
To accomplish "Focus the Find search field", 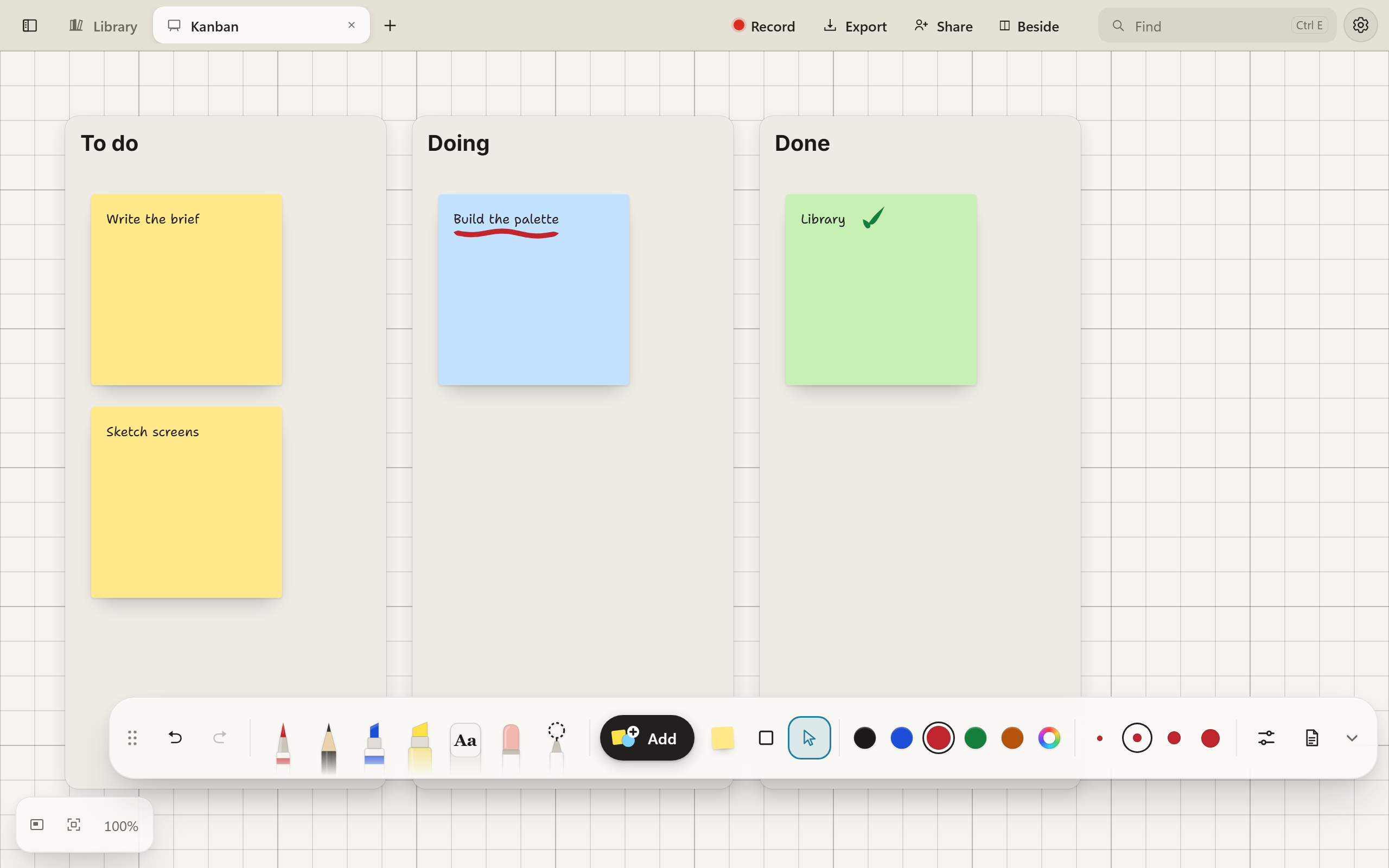I will (x=1217, y=25).
